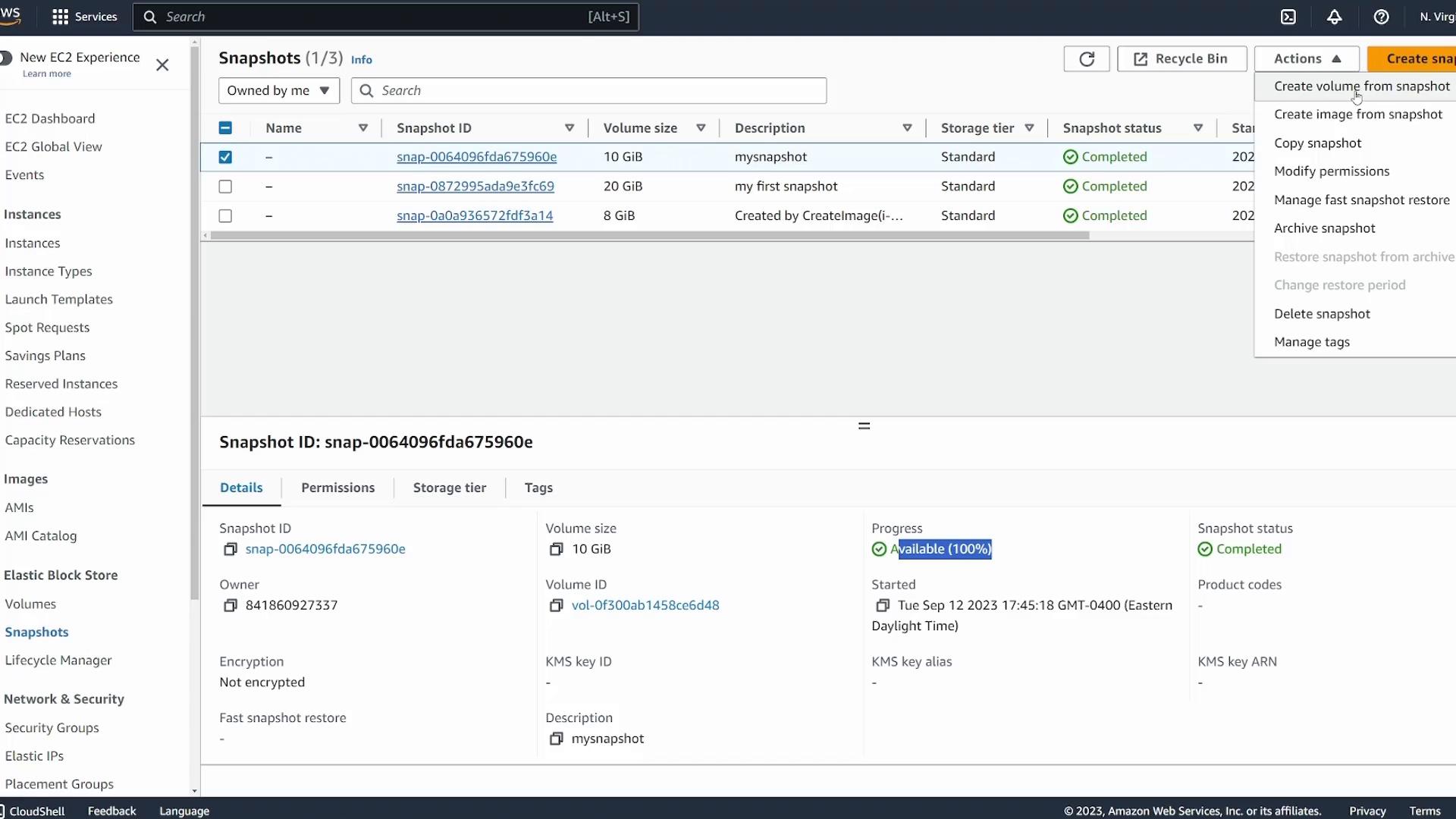Sort by Volume size column arrow
The image size is (1456, 819).
click(x=701, y=128)
